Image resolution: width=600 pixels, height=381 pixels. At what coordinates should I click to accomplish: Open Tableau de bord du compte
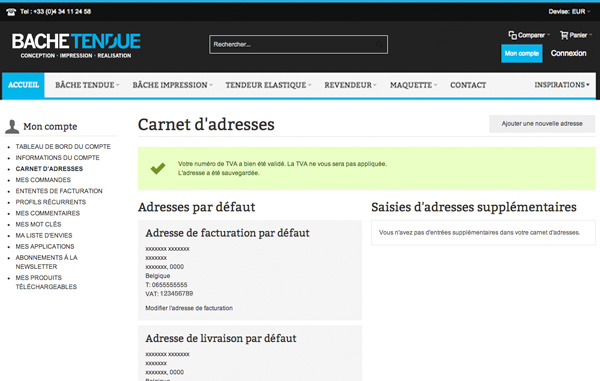pyautogui.click(x=63, y=147)
